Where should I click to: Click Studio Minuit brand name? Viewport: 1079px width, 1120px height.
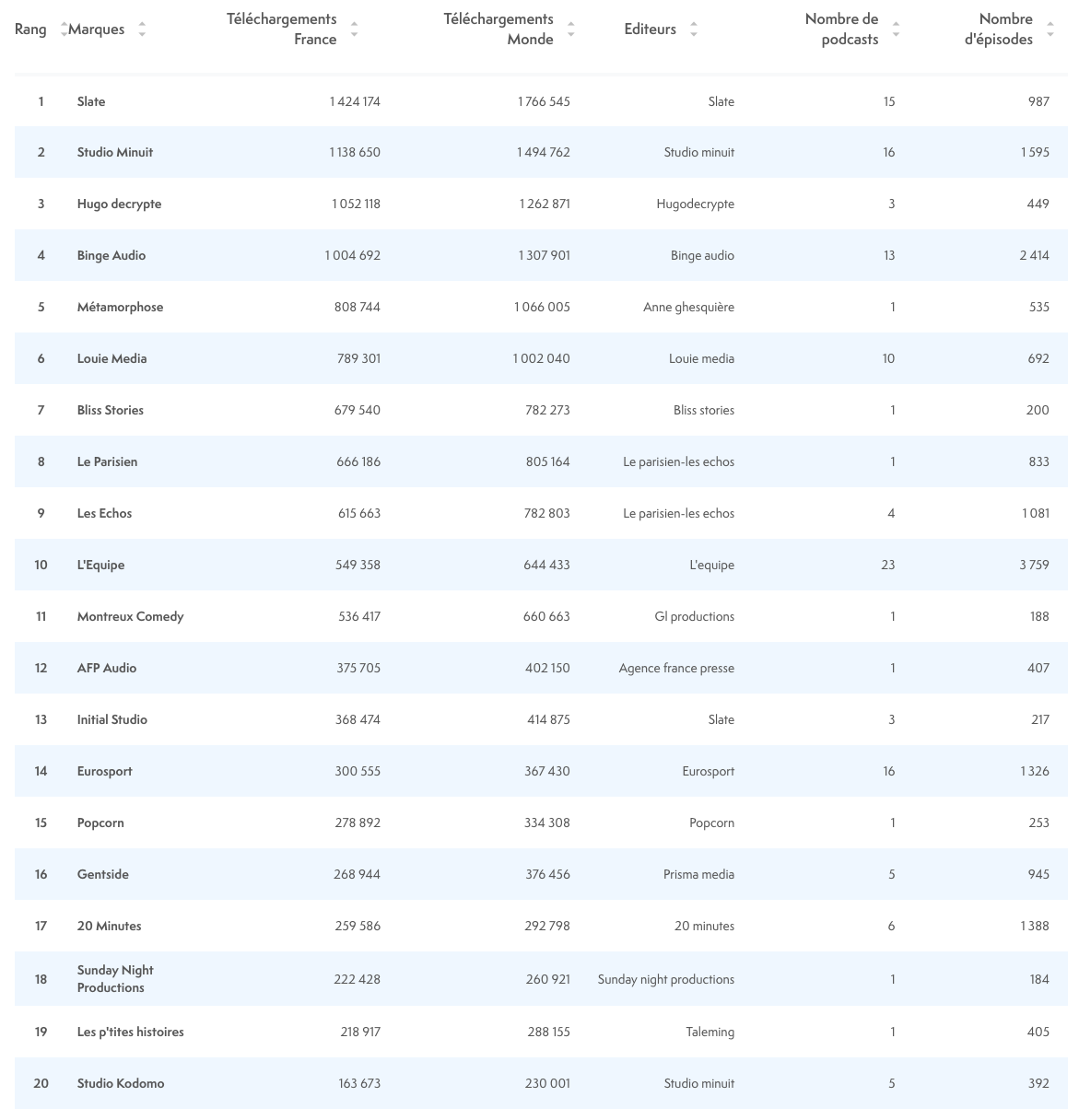(x=115, y=152)
